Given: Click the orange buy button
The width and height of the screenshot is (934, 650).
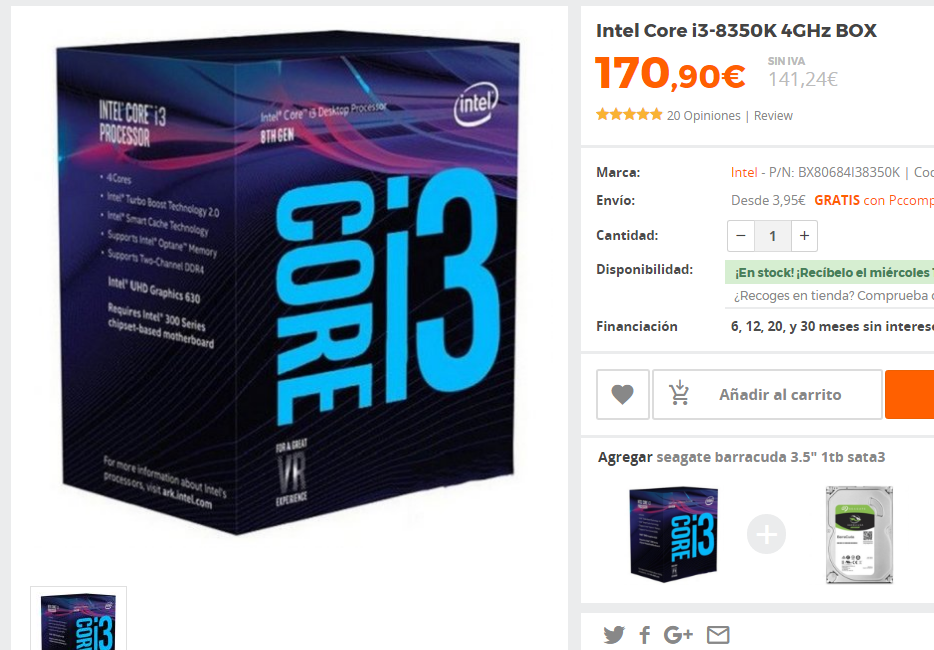Looking at the screenshot, I should tap(910, 394).
